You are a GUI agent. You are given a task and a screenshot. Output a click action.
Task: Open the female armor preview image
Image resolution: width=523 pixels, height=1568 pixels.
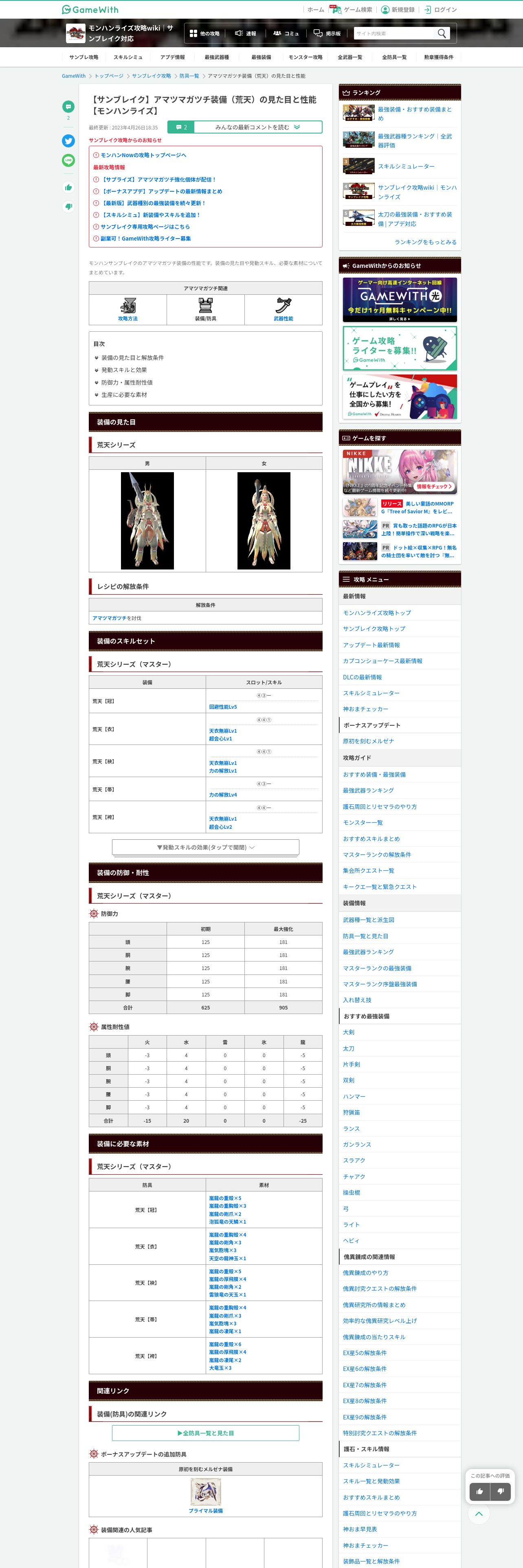click(x=264, y=521)
